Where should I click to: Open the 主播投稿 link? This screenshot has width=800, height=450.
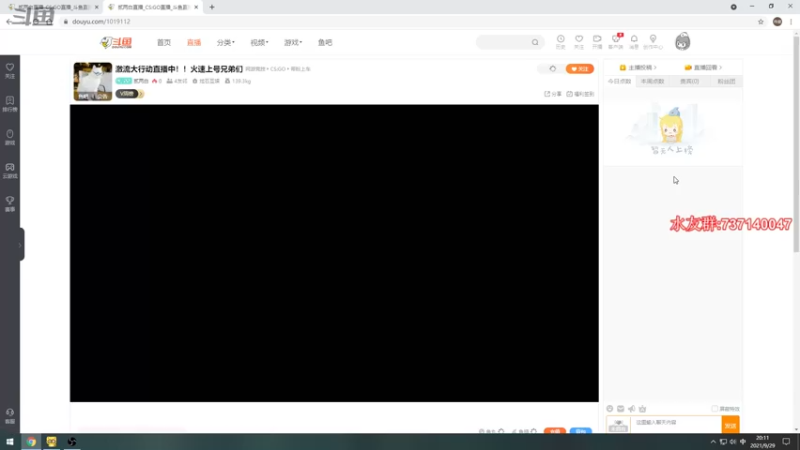pyautogui.click(x=638, y=67)
